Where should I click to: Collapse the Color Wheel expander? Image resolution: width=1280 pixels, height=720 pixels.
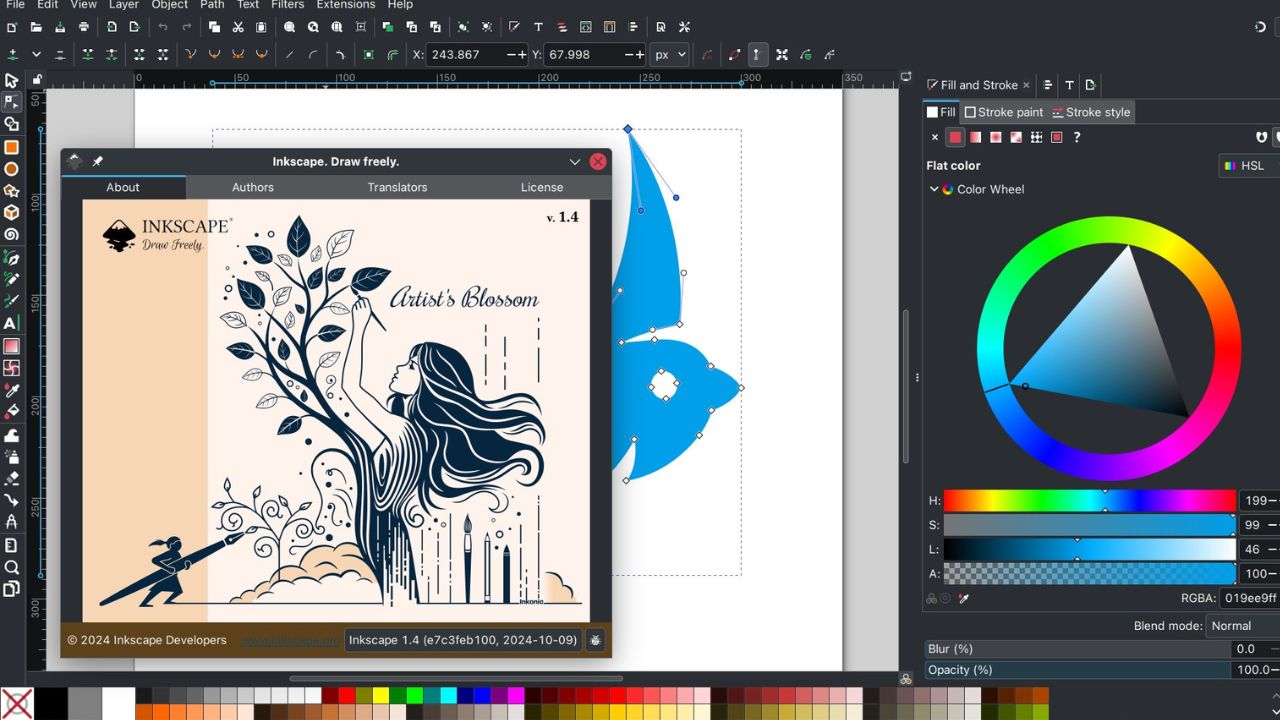click(934, 189)
